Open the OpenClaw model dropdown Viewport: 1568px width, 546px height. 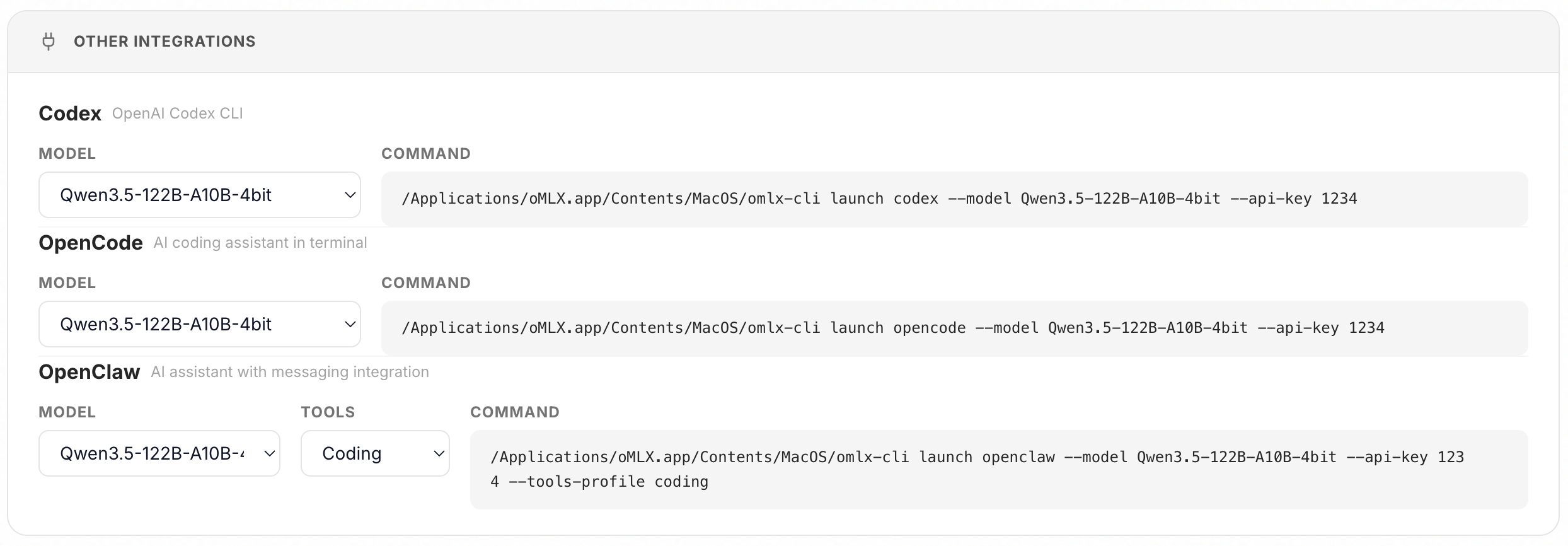coord(159,453)
